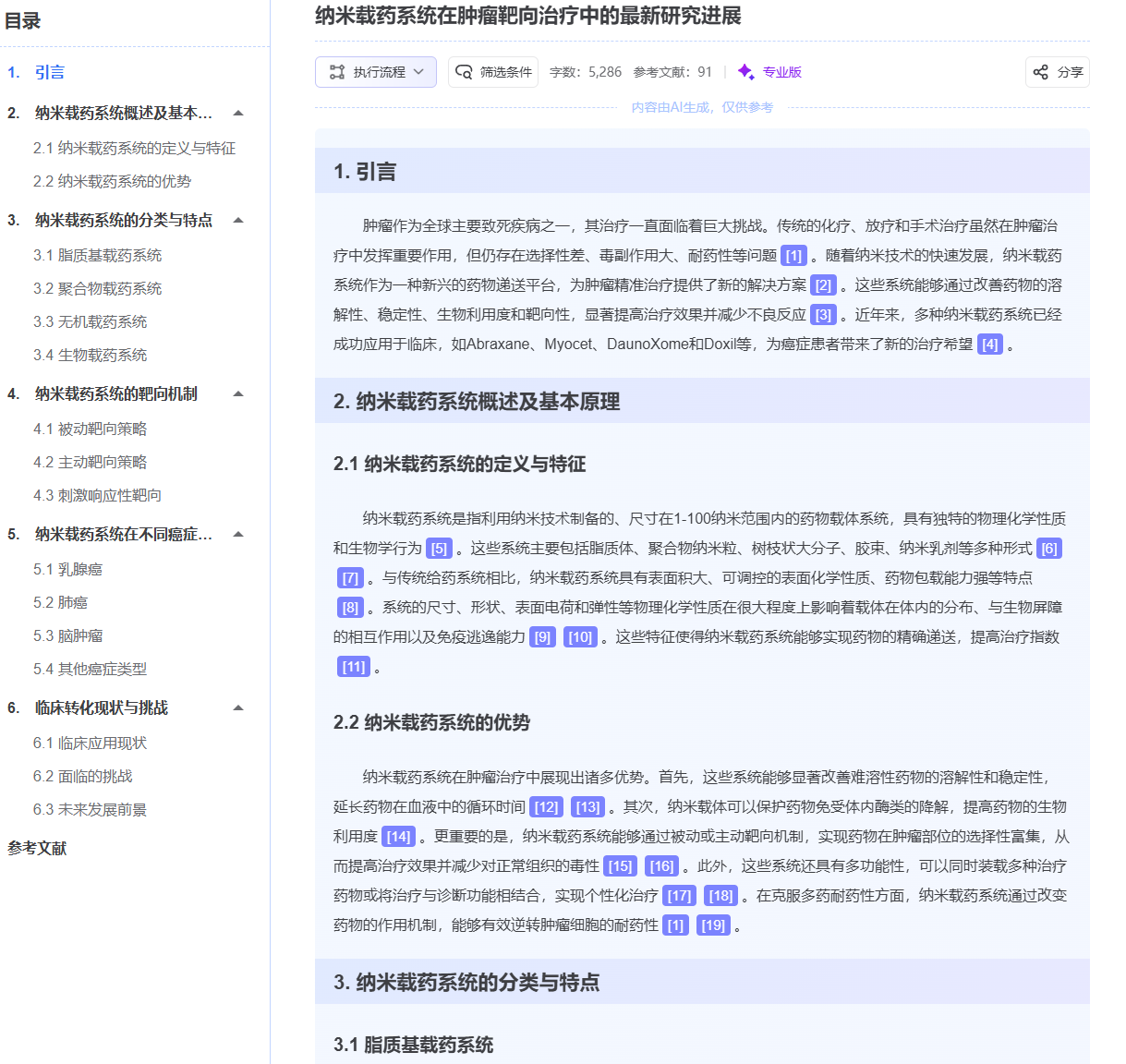Open citation reference [5]
1126x1064 pixels.
(439, 549)
